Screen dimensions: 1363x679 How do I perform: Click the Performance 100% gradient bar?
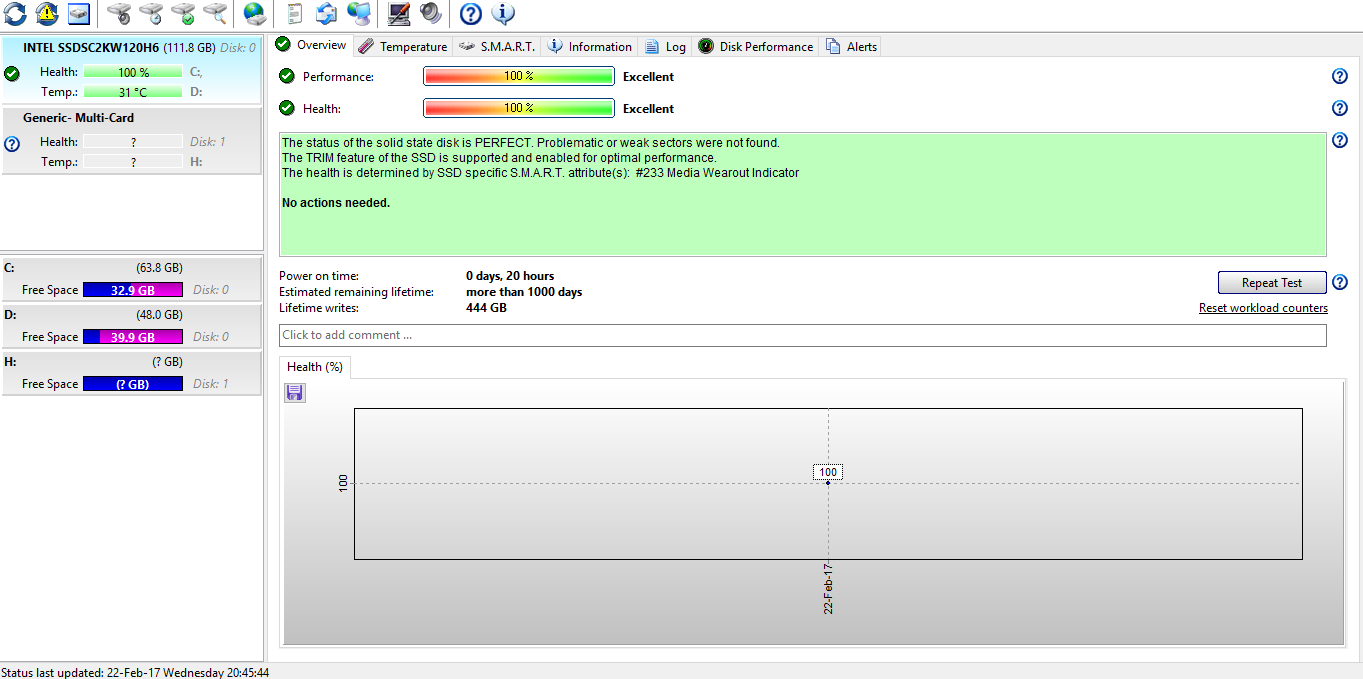tap(518, 76)
